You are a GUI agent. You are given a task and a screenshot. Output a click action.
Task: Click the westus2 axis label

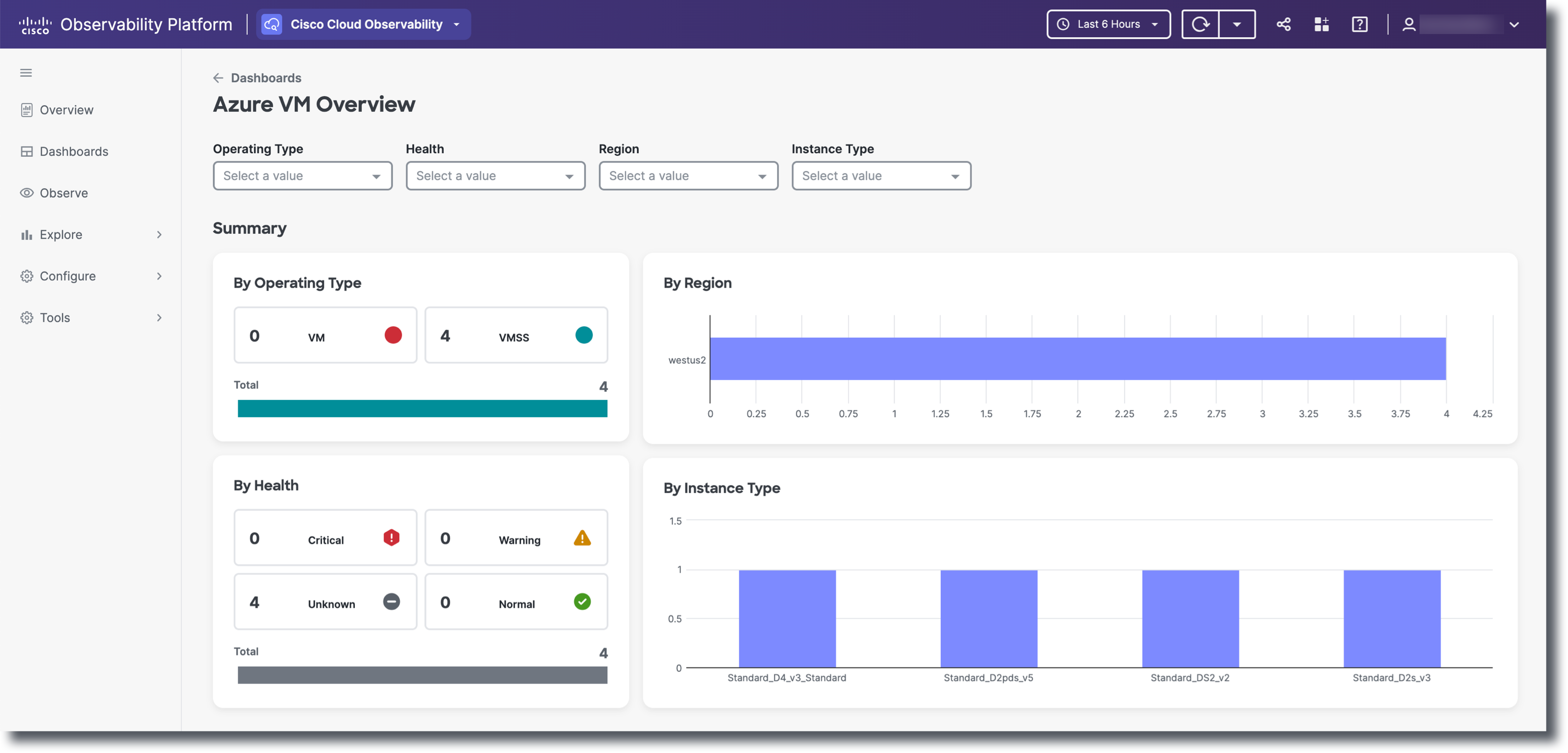tap(687, 360)
